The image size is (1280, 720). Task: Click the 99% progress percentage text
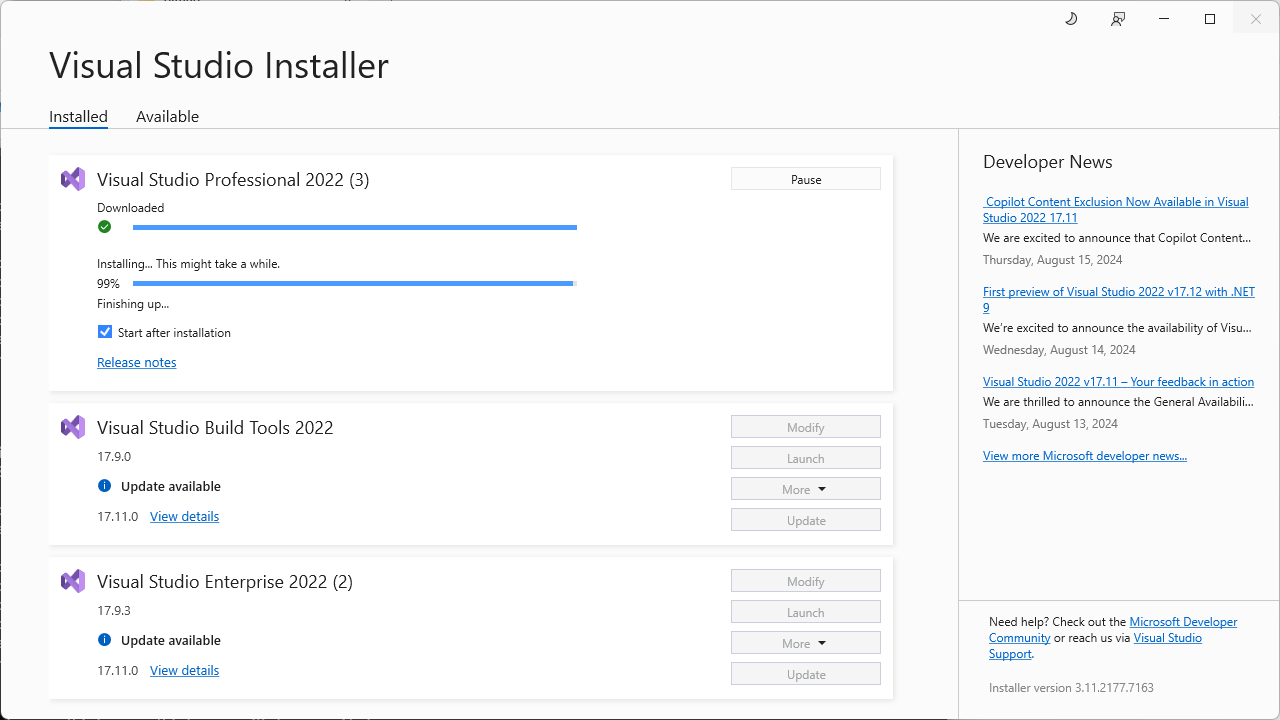[x=108, y=283]
